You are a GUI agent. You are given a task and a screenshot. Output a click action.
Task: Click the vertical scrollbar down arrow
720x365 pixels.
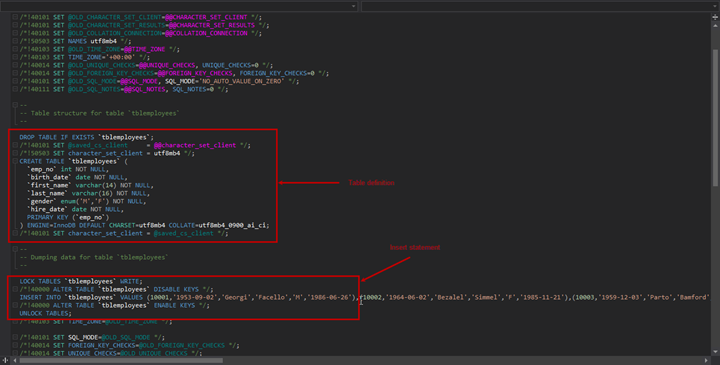click(715, 352)
